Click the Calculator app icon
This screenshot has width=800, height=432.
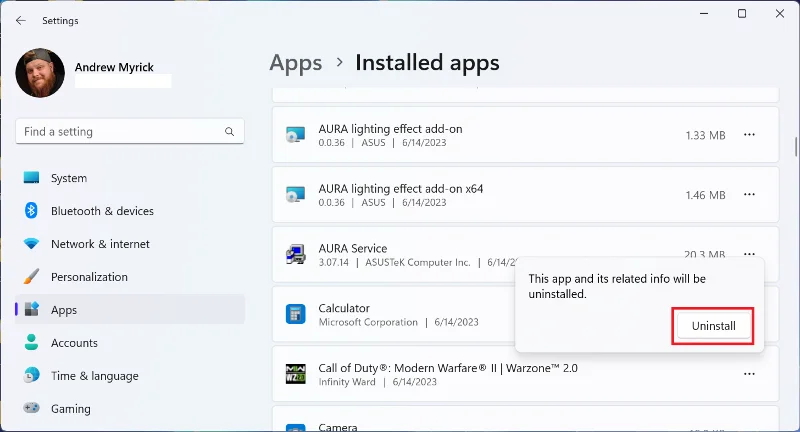(295, 315)
